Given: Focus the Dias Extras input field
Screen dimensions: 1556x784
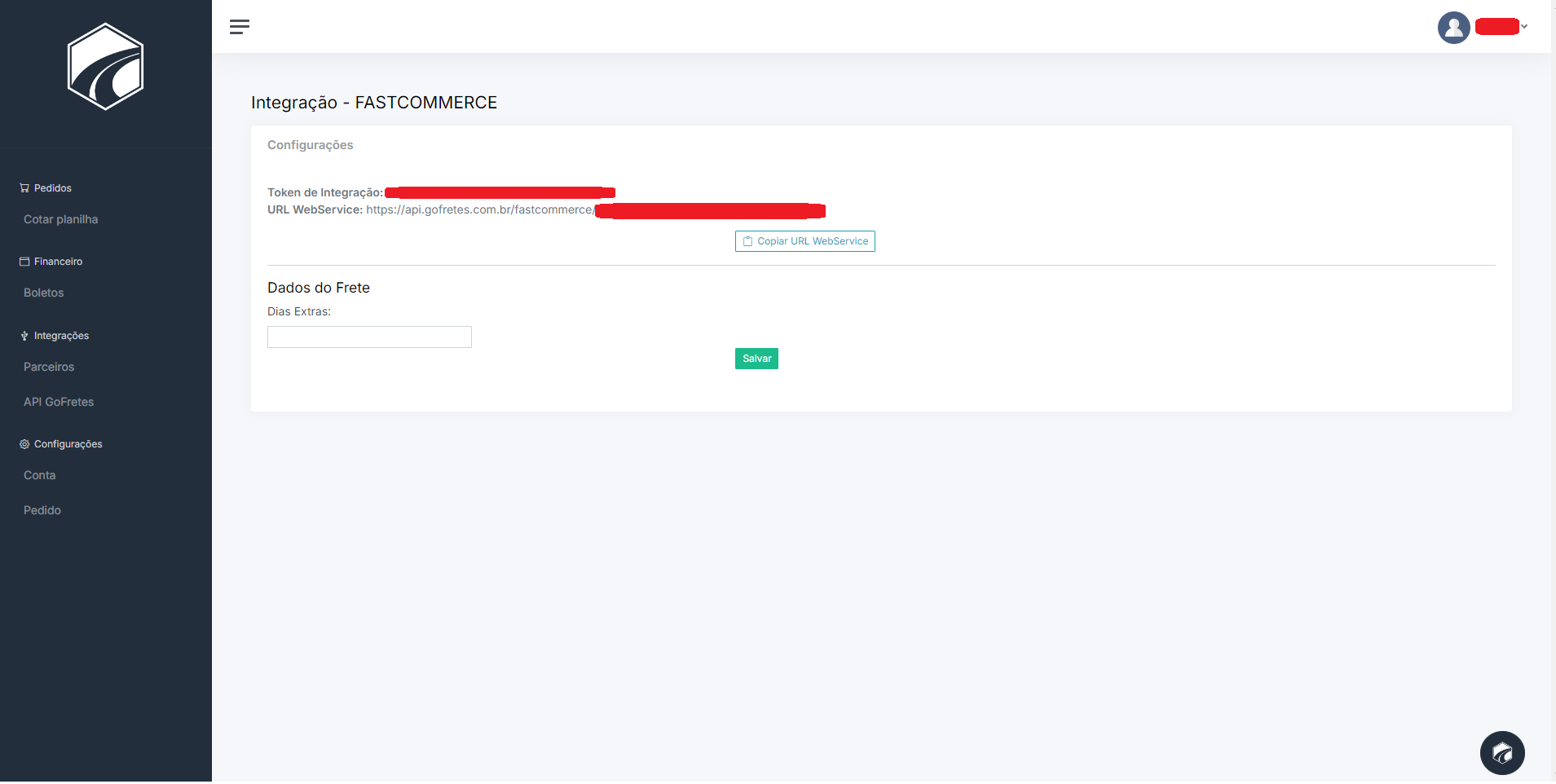Looking at the screenshot, I should [369, 337].
